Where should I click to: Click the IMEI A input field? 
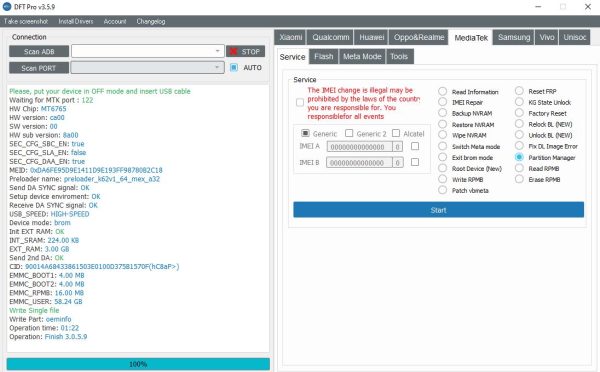pyautogui.click(x=359, y=147)
